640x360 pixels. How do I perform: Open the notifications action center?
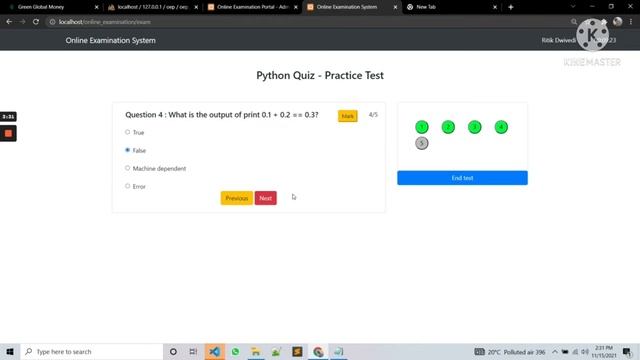click(627, 351)
